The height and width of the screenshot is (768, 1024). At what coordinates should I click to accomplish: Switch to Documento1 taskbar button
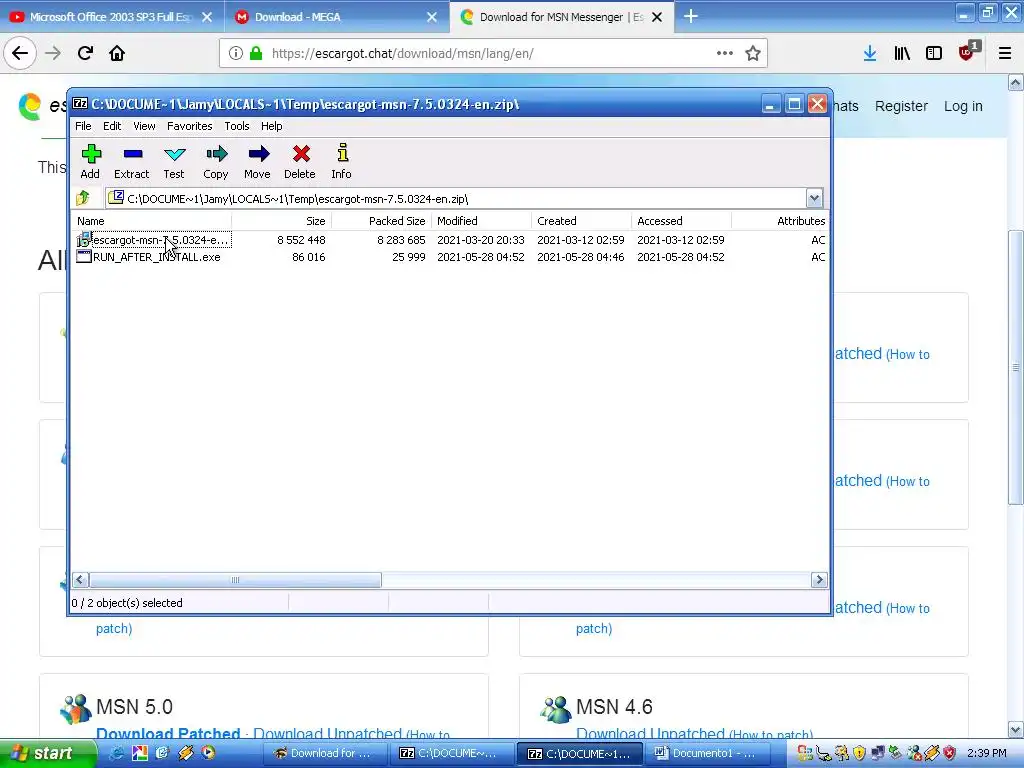point(709,753)
